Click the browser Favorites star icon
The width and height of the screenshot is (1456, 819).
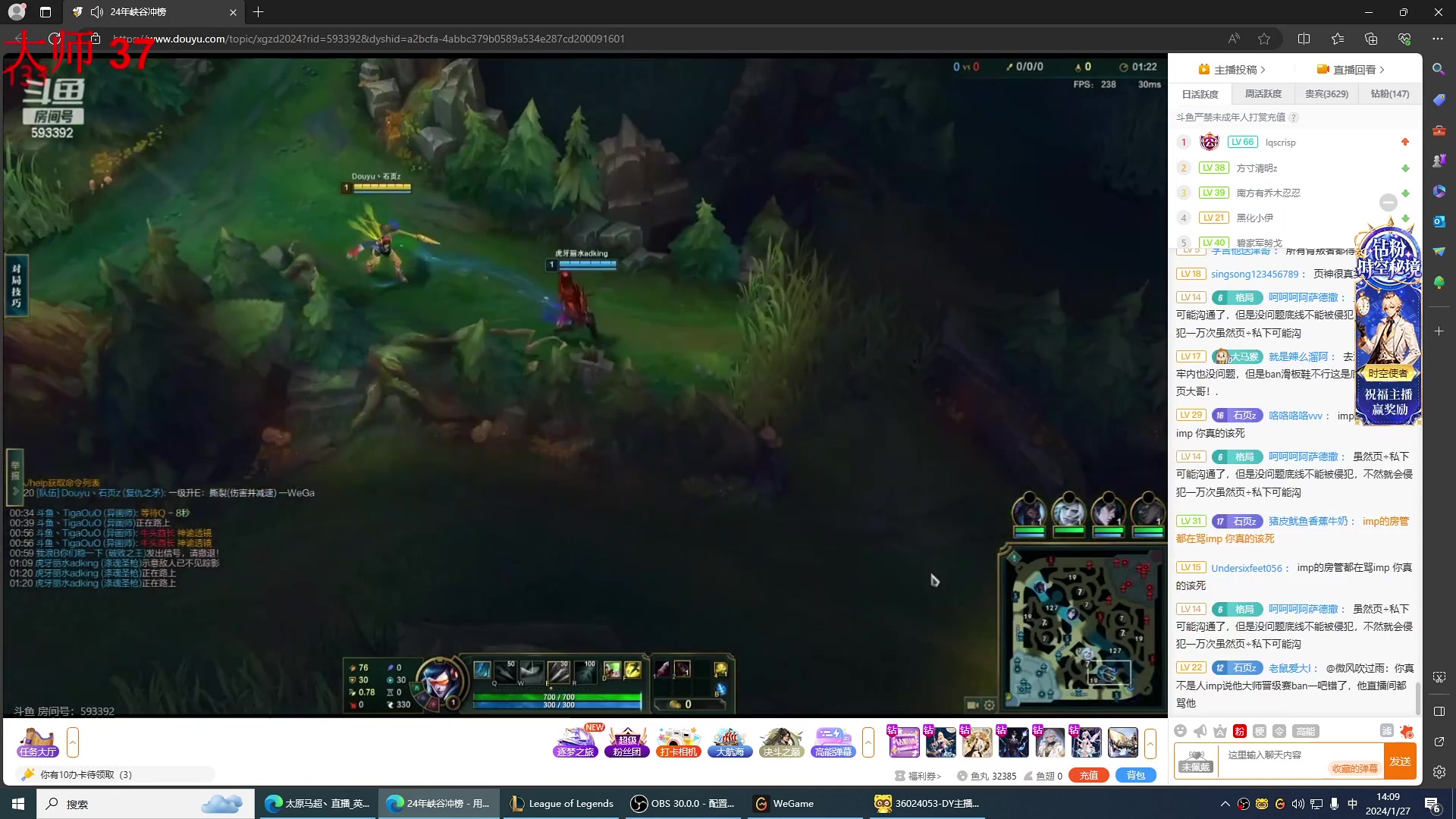pos(1264,39)
